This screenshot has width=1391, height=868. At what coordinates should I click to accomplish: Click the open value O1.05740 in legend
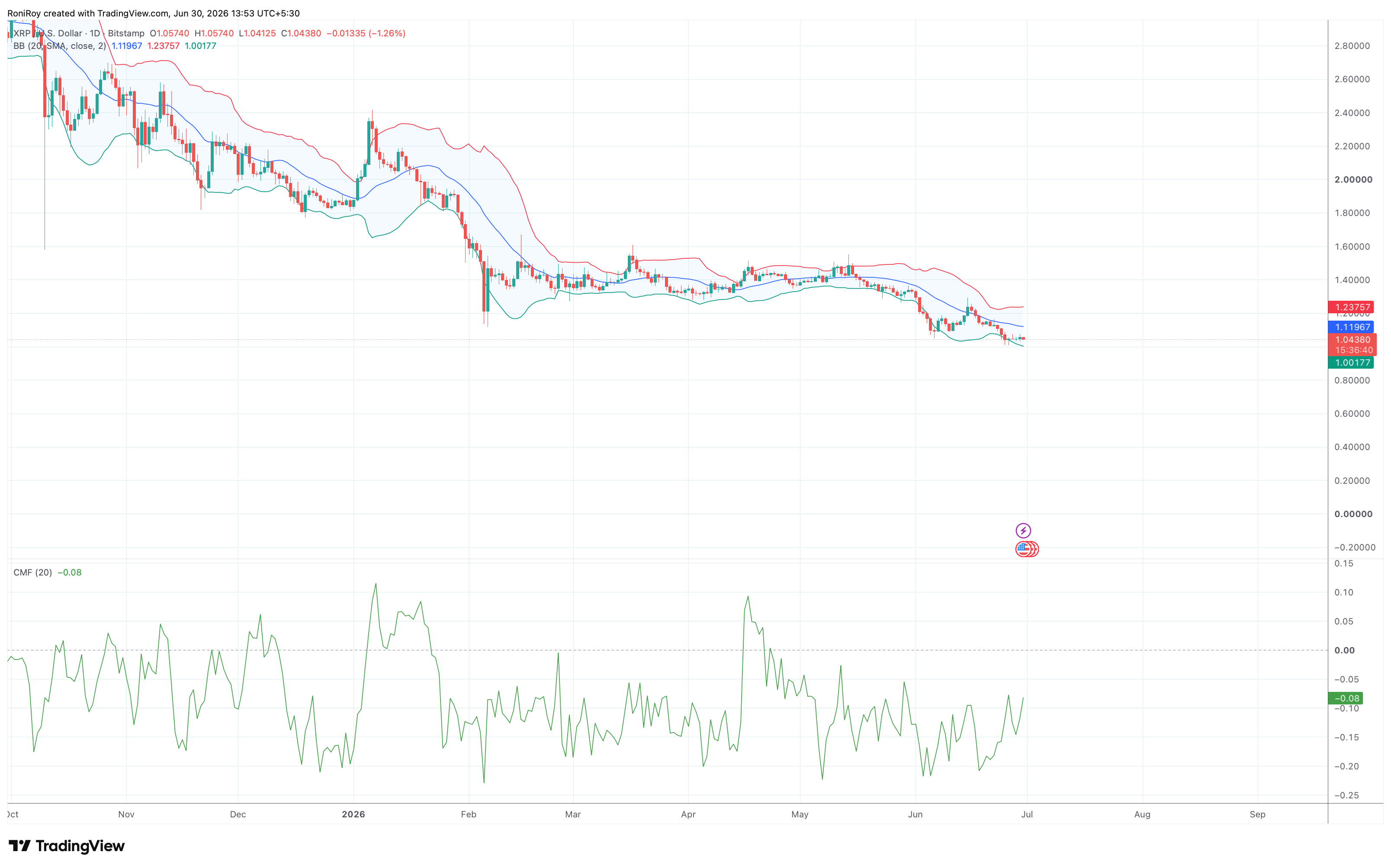169,33
